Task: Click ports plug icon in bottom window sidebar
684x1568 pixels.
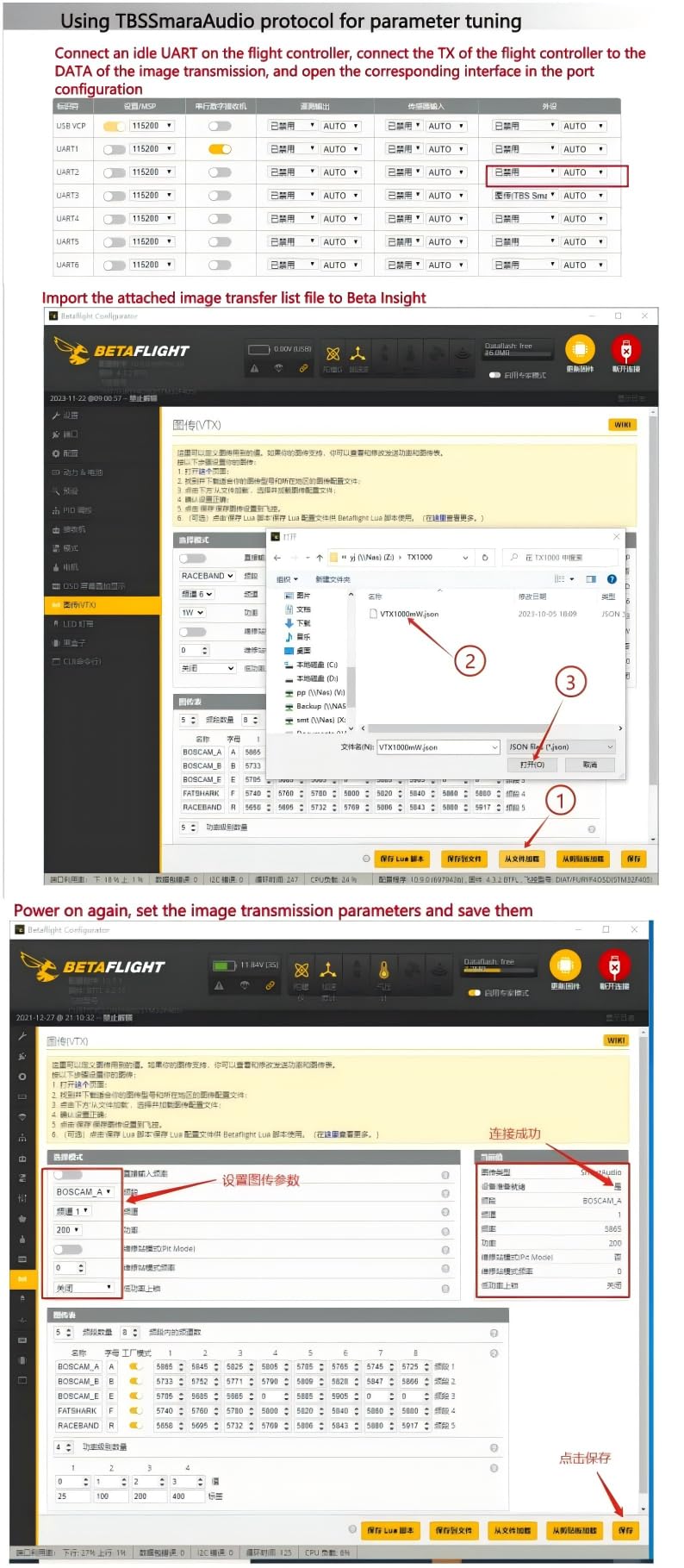Action: point(22,1056)
